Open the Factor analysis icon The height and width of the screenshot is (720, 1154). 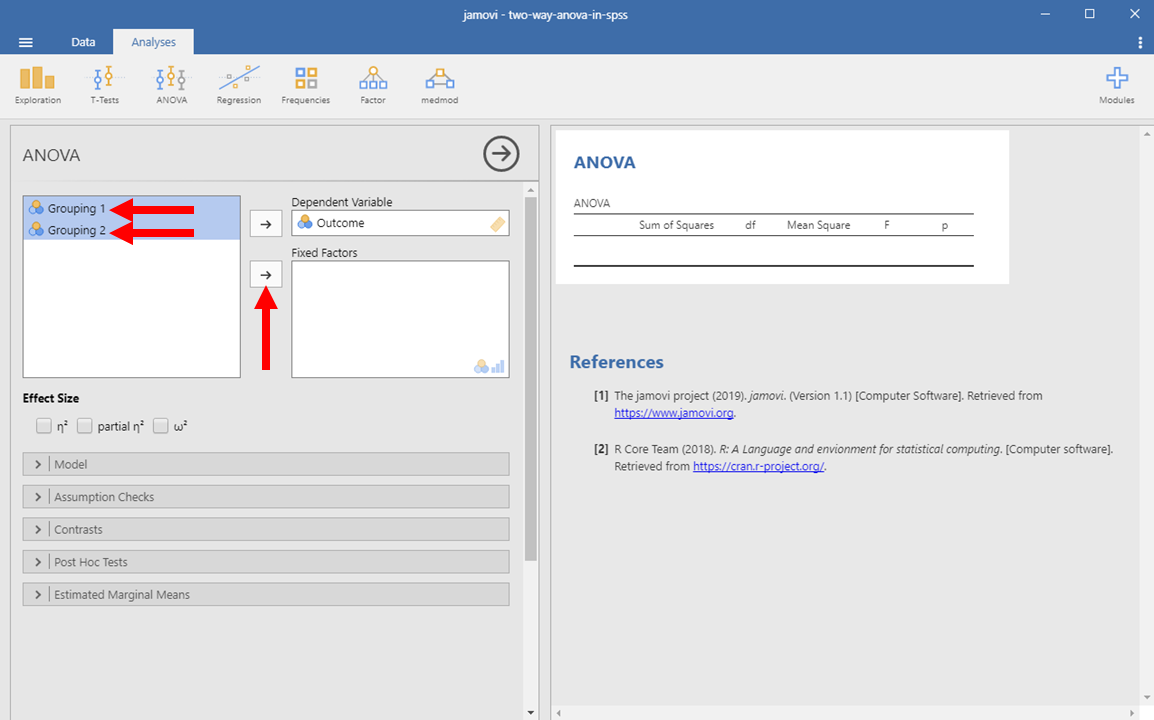point(373,84)
